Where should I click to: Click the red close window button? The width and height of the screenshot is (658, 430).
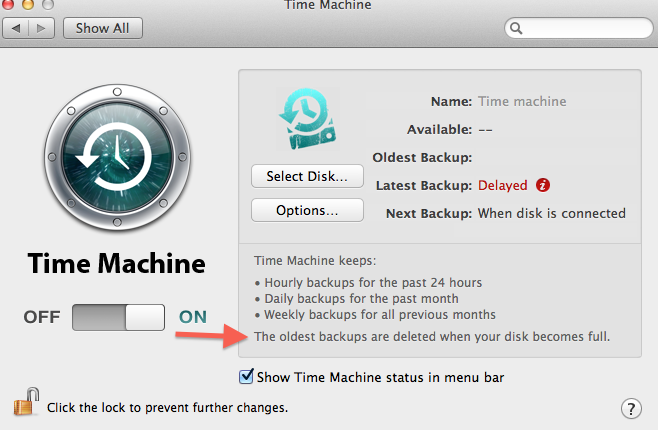(x=8, y=4)
